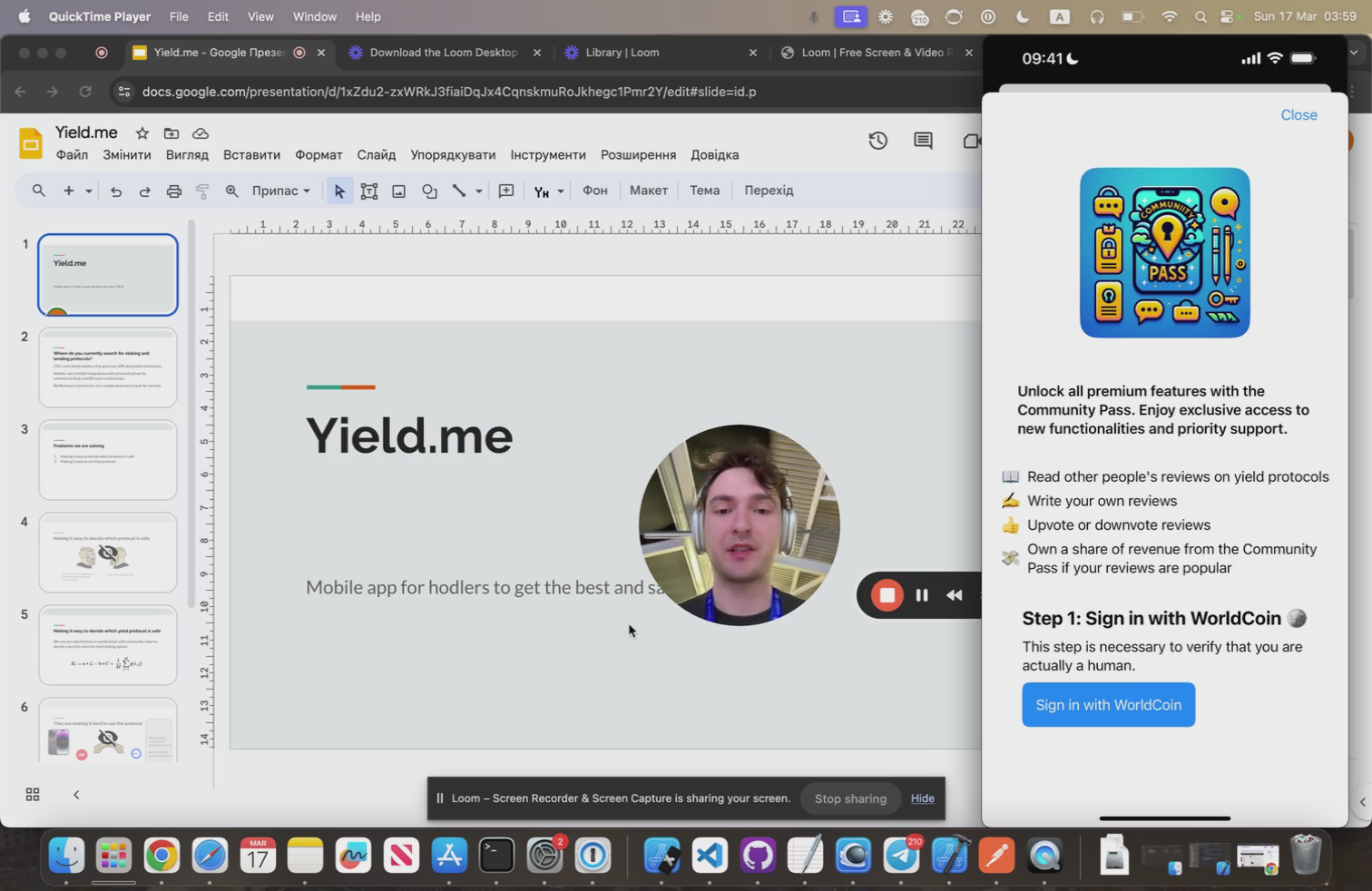The height and width of the screenshot is (891, 1372).
Task: Click the Макет layout button
Action: [649, 191]
